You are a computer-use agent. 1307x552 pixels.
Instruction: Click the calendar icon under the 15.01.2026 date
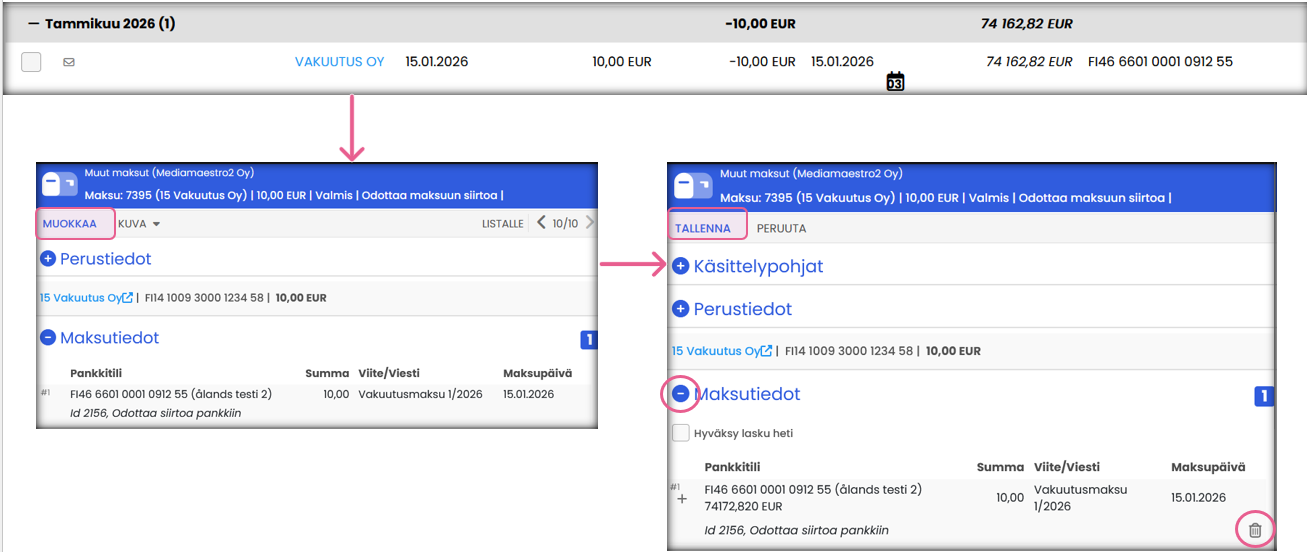pyautogui.click(x=895, y=82)
